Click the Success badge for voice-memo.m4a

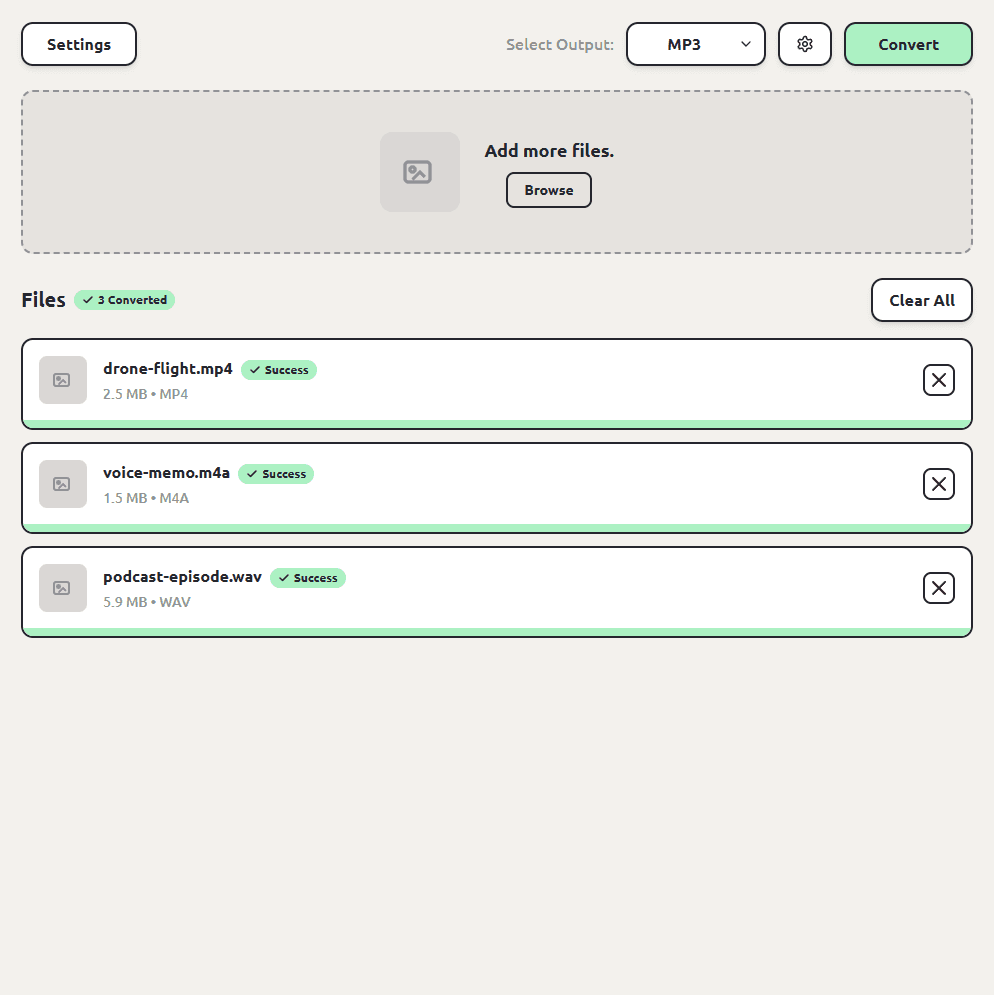276,474
